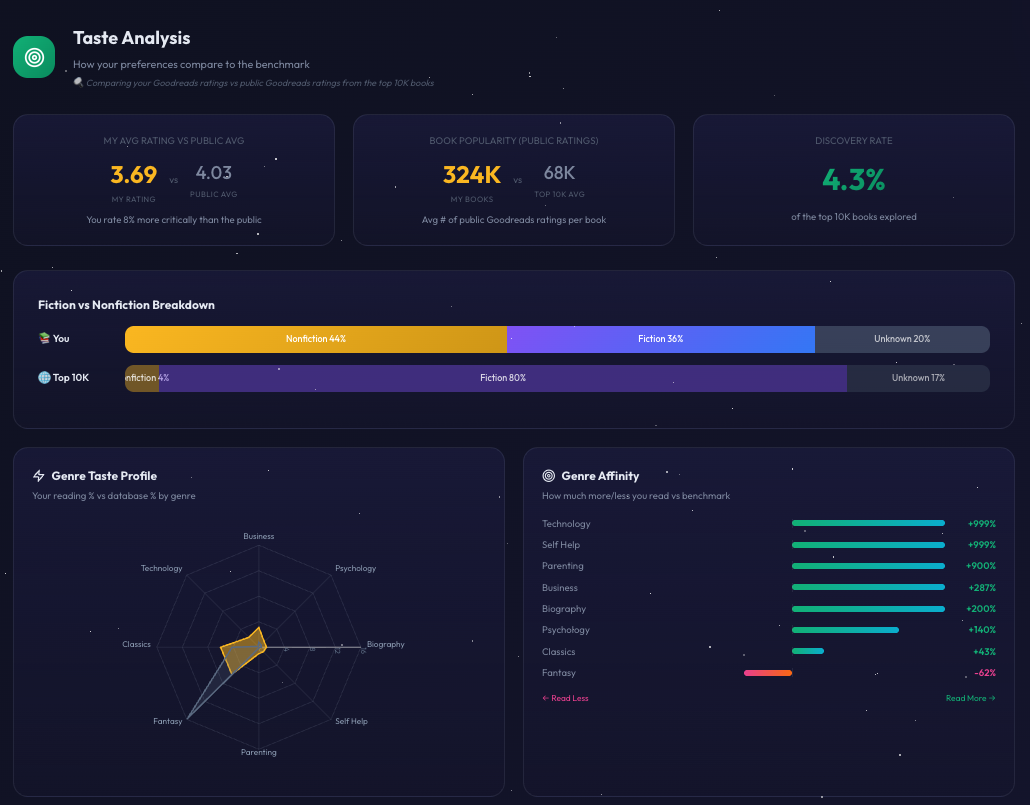1030x805 pixels.
Task: Click the magnifier icon before the comparison note
Action: pos(78,83)
